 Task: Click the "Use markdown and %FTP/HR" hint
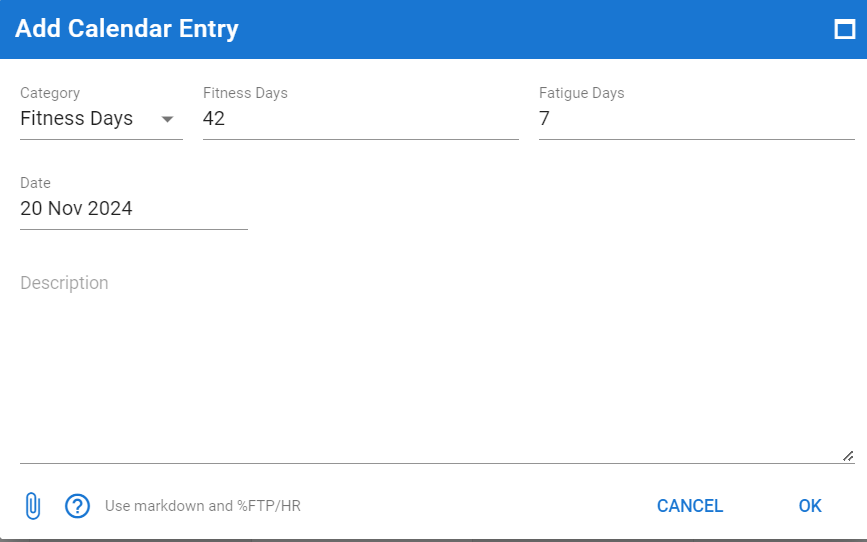click(203, 505)
